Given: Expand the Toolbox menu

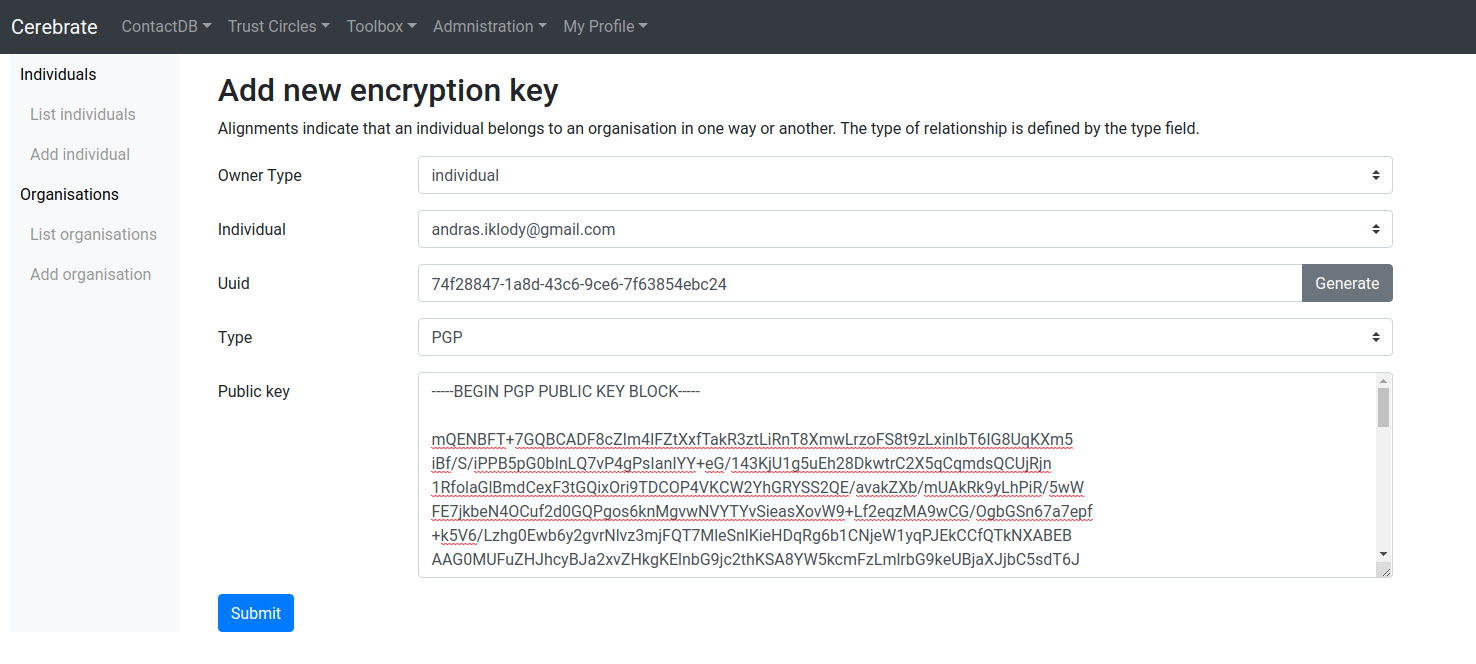Looking at the screenshot, I should click(380, 26).
